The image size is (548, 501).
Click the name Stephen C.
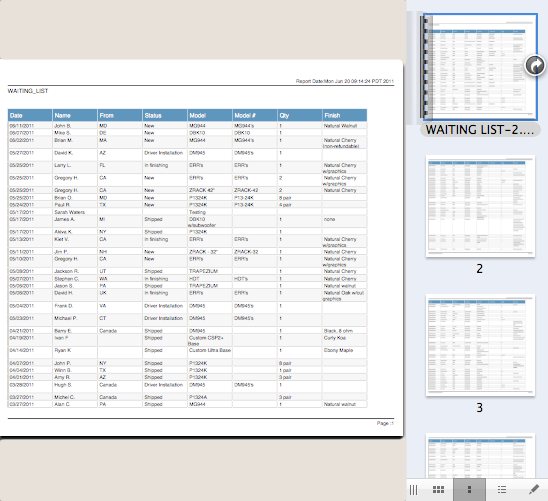[x=66, y=279]
